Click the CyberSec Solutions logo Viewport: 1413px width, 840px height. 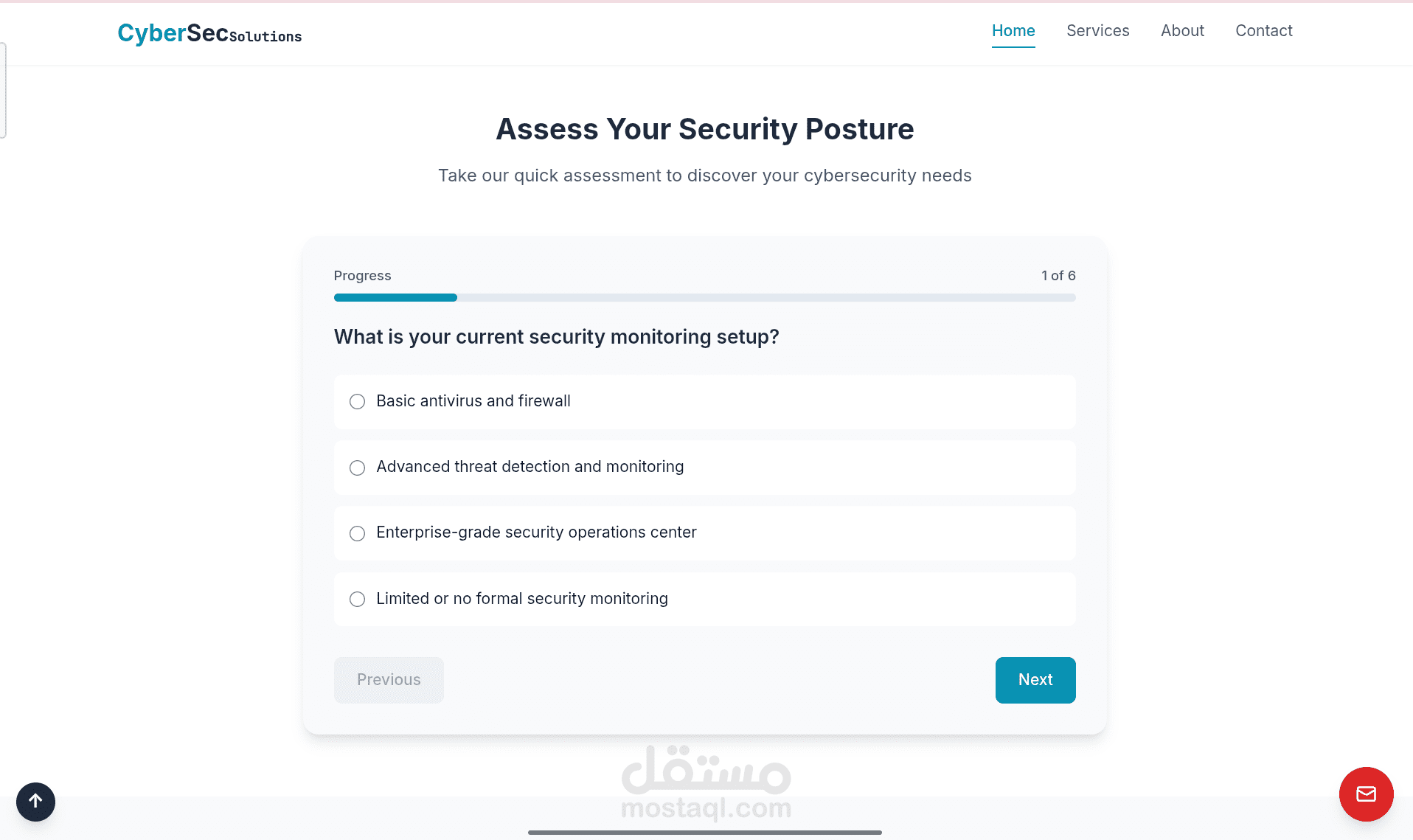coord(209,33)
